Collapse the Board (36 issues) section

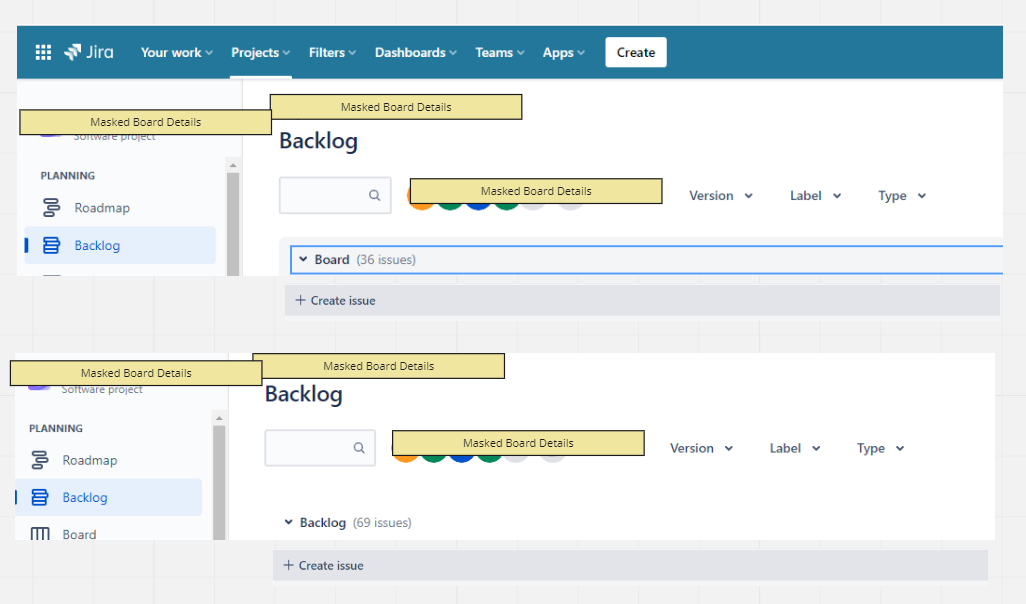[x=303, y=259]
